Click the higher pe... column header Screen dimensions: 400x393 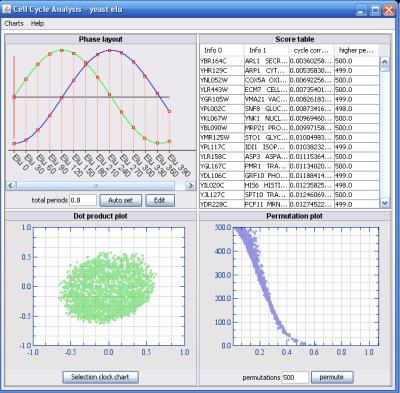[x=356, y=50]
